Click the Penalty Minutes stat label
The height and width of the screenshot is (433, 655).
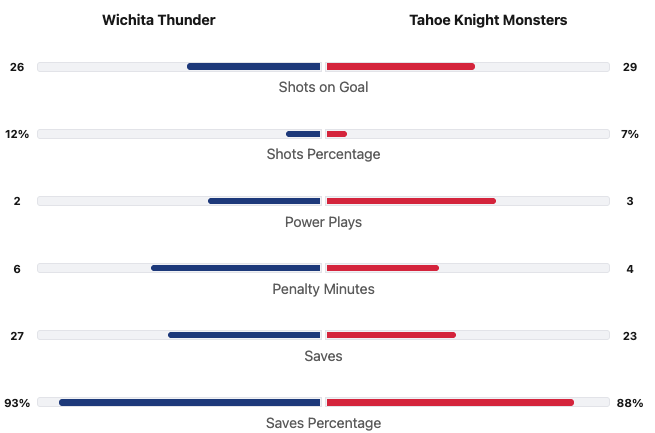coord(323,289)
